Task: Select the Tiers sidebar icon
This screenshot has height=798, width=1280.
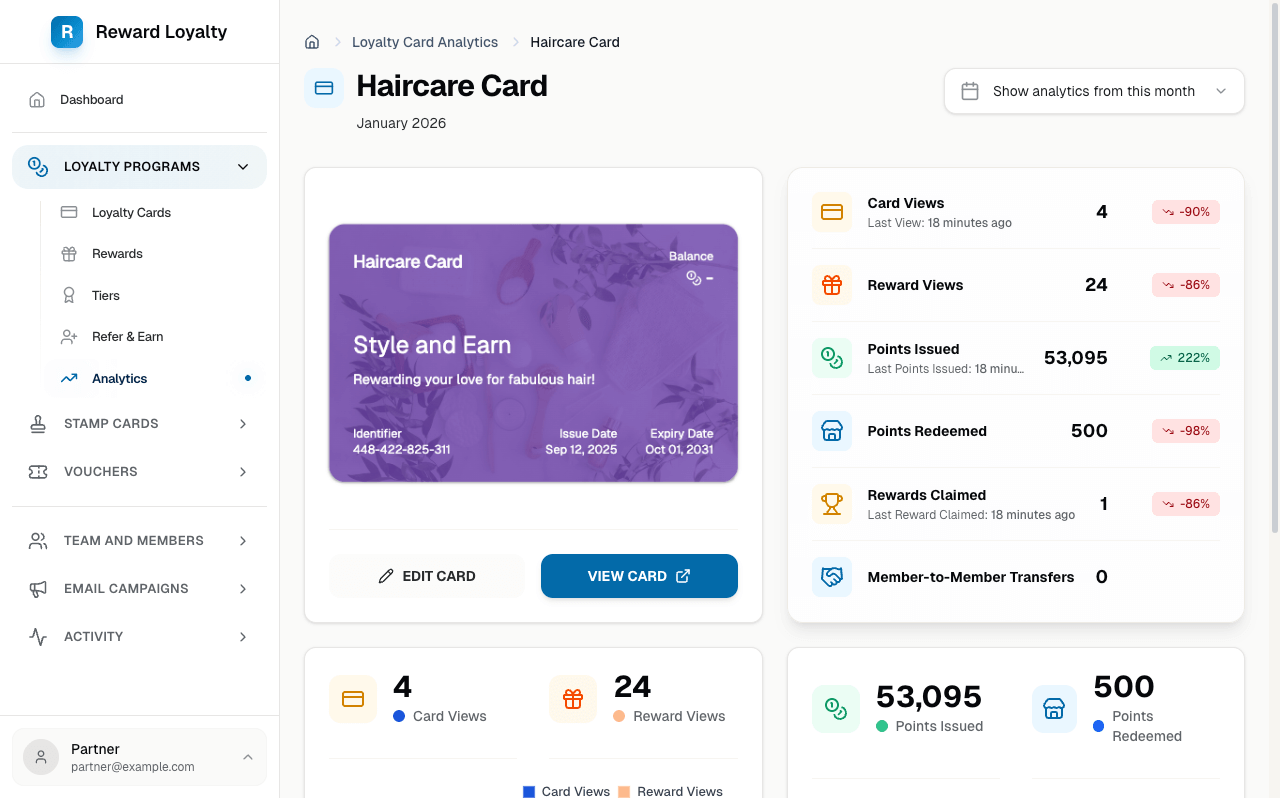Action: [x=68, y=295]
